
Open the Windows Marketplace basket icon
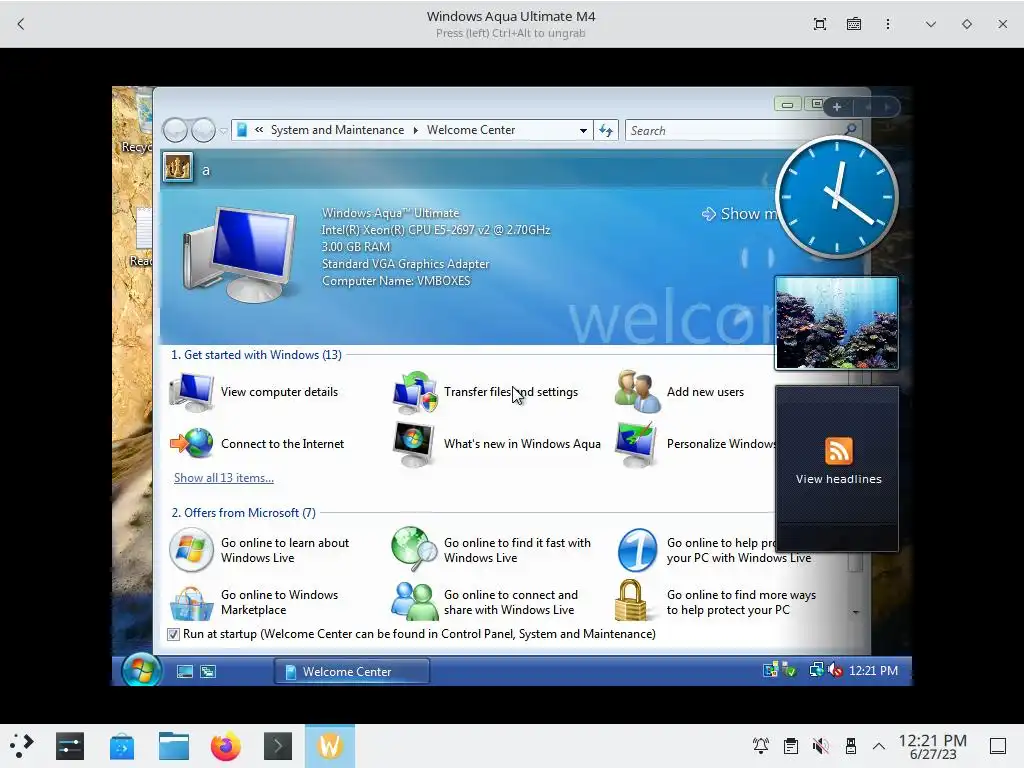pos(191,602)
